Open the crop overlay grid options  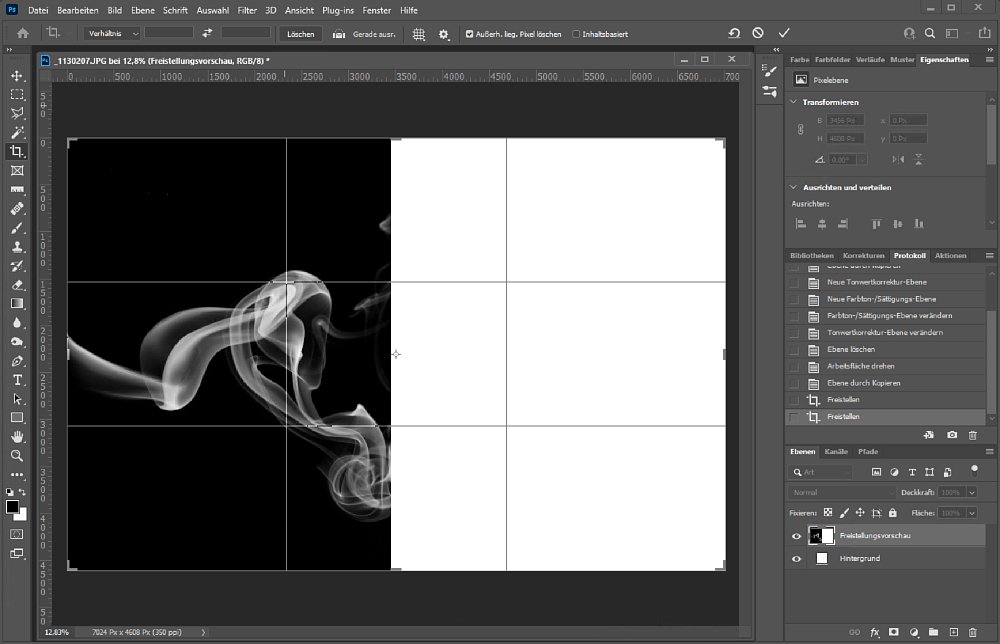point(418,34)
